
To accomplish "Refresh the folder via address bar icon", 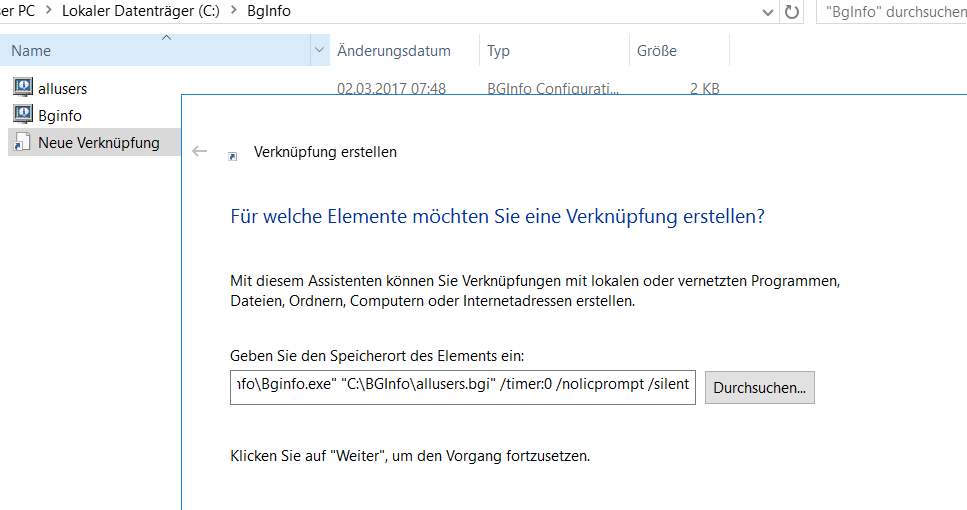I will click(792, 12).
